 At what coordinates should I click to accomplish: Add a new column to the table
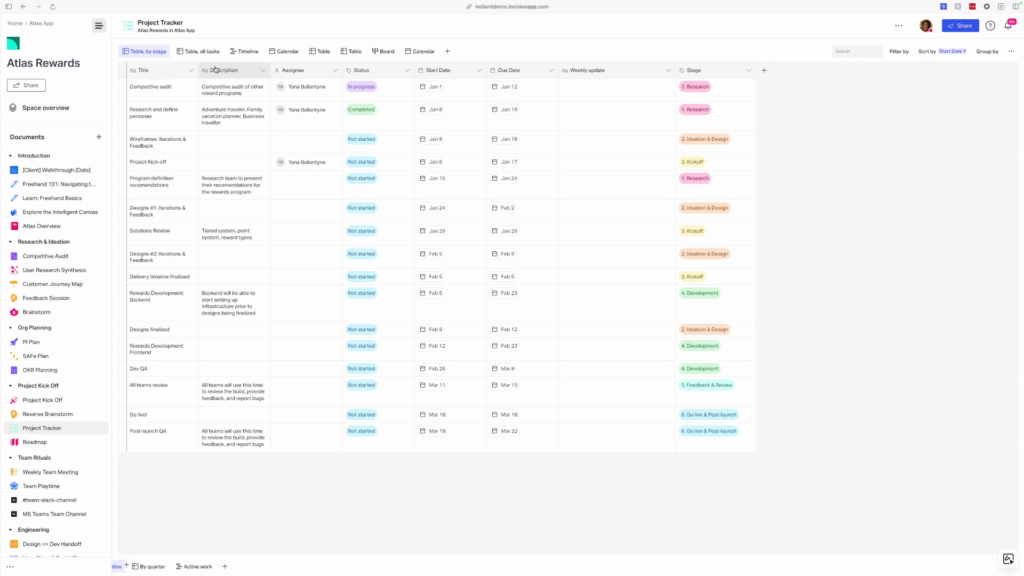(764, 71)
